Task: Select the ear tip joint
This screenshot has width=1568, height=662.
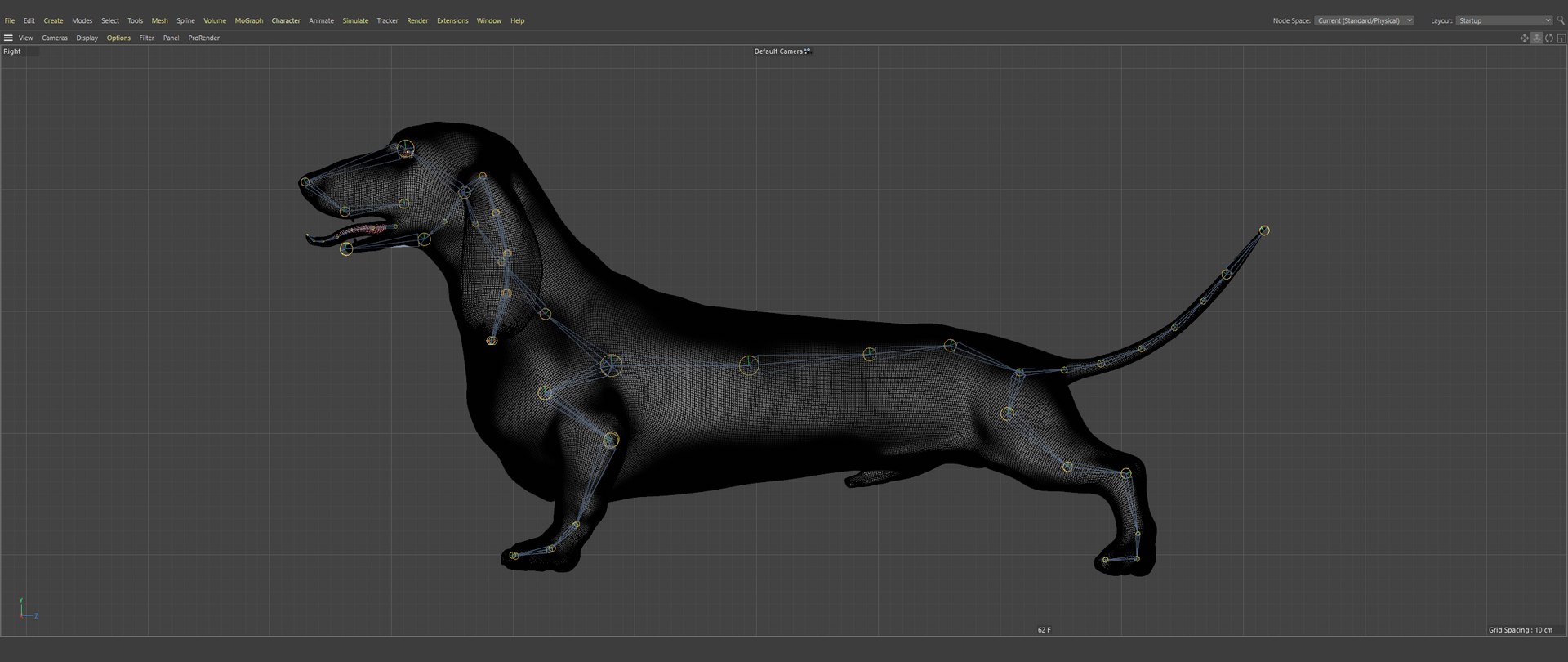Action: point(492,341)
